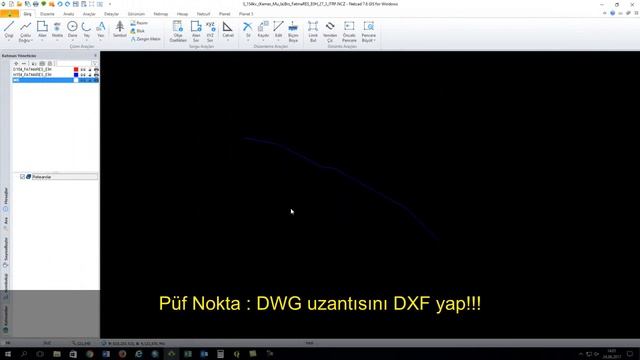Viewport: 640px width, 360px height.
Task: Toggle visibility of the highlighted layer row
Action: click(83, 80)
